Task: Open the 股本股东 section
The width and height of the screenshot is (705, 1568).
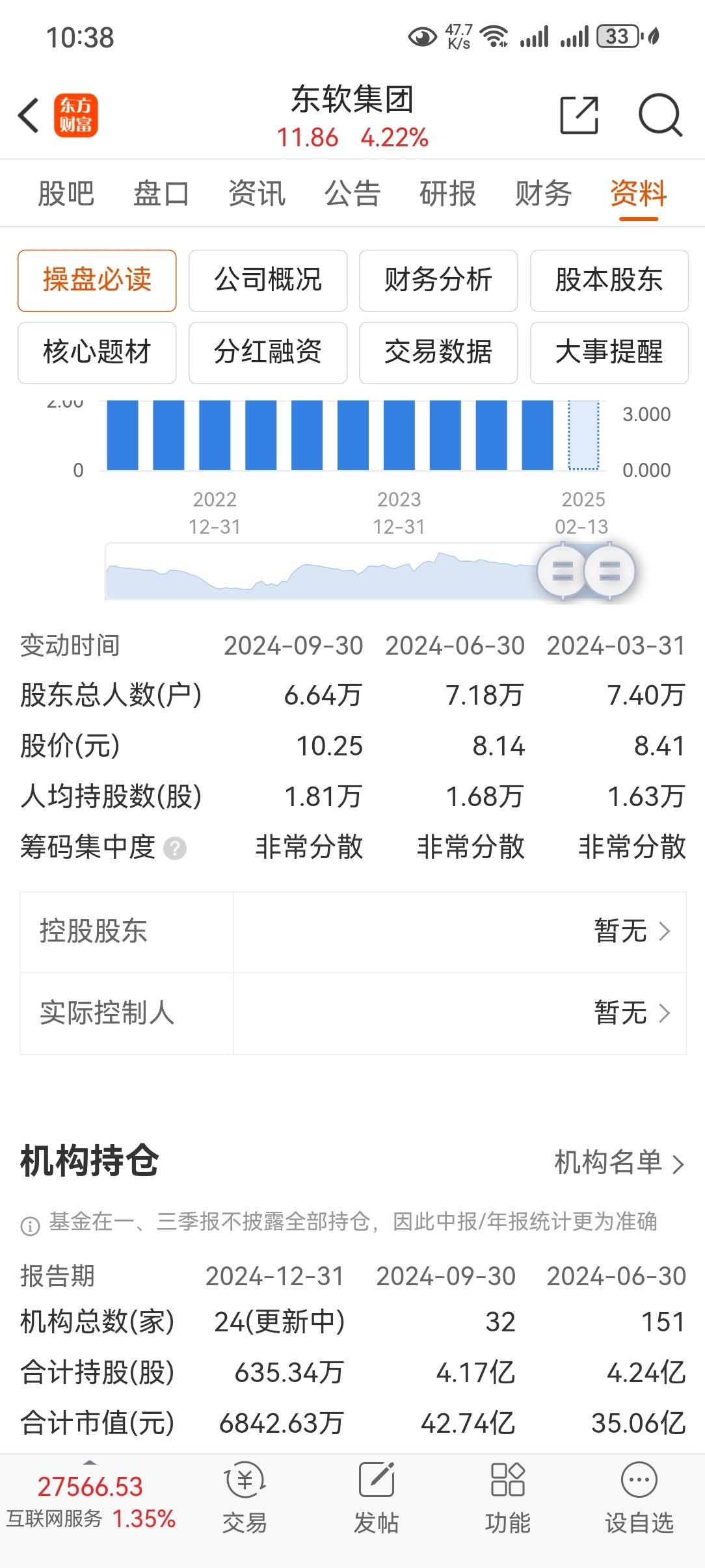Action: (609, 281)
